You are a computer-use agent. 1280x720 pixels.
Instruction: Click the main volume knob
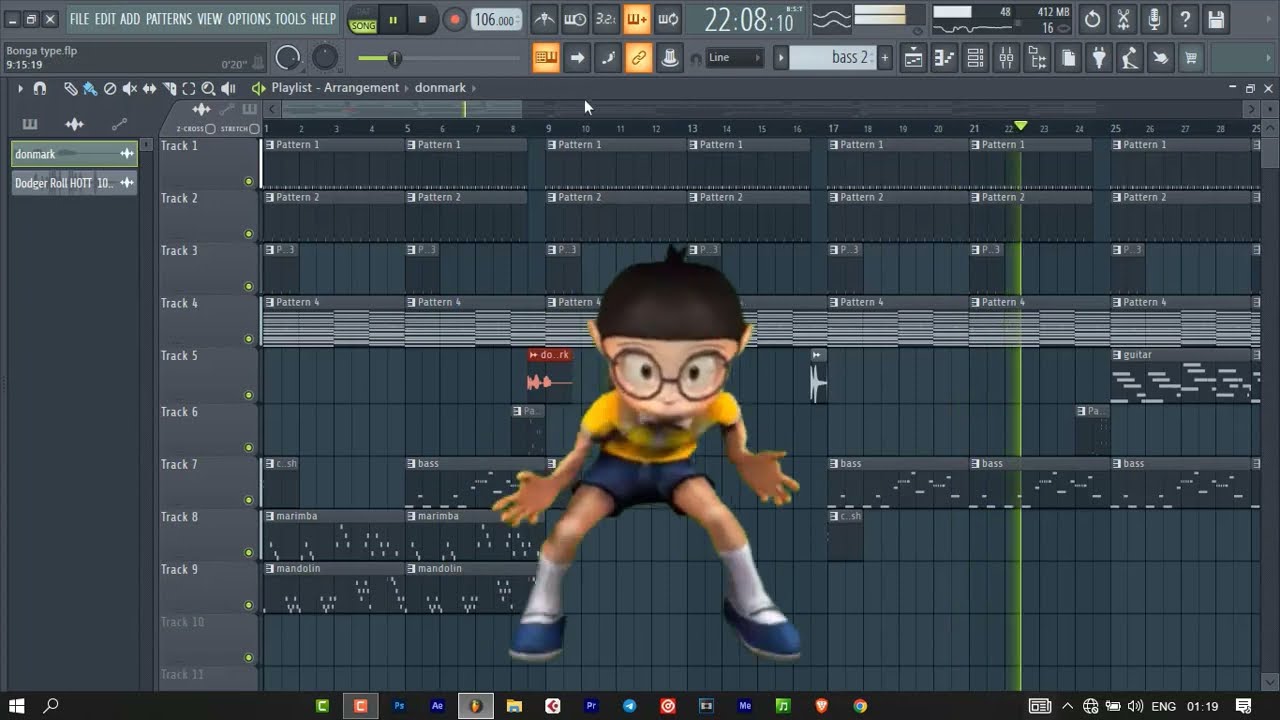288,58
